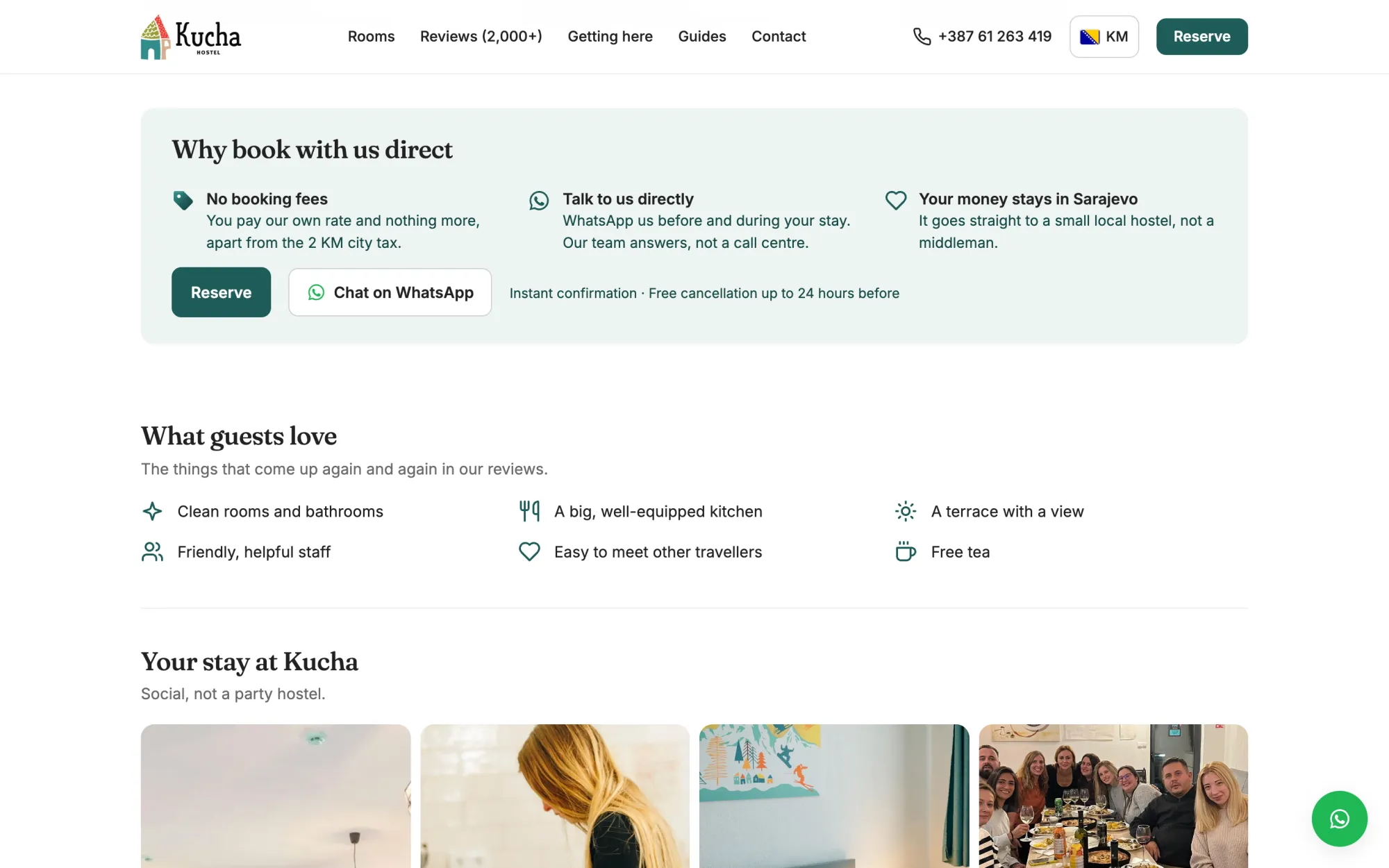Call the +387 61 263 419 number link
Viewport: 1389px width, 868px height.
tap(982, 37)
